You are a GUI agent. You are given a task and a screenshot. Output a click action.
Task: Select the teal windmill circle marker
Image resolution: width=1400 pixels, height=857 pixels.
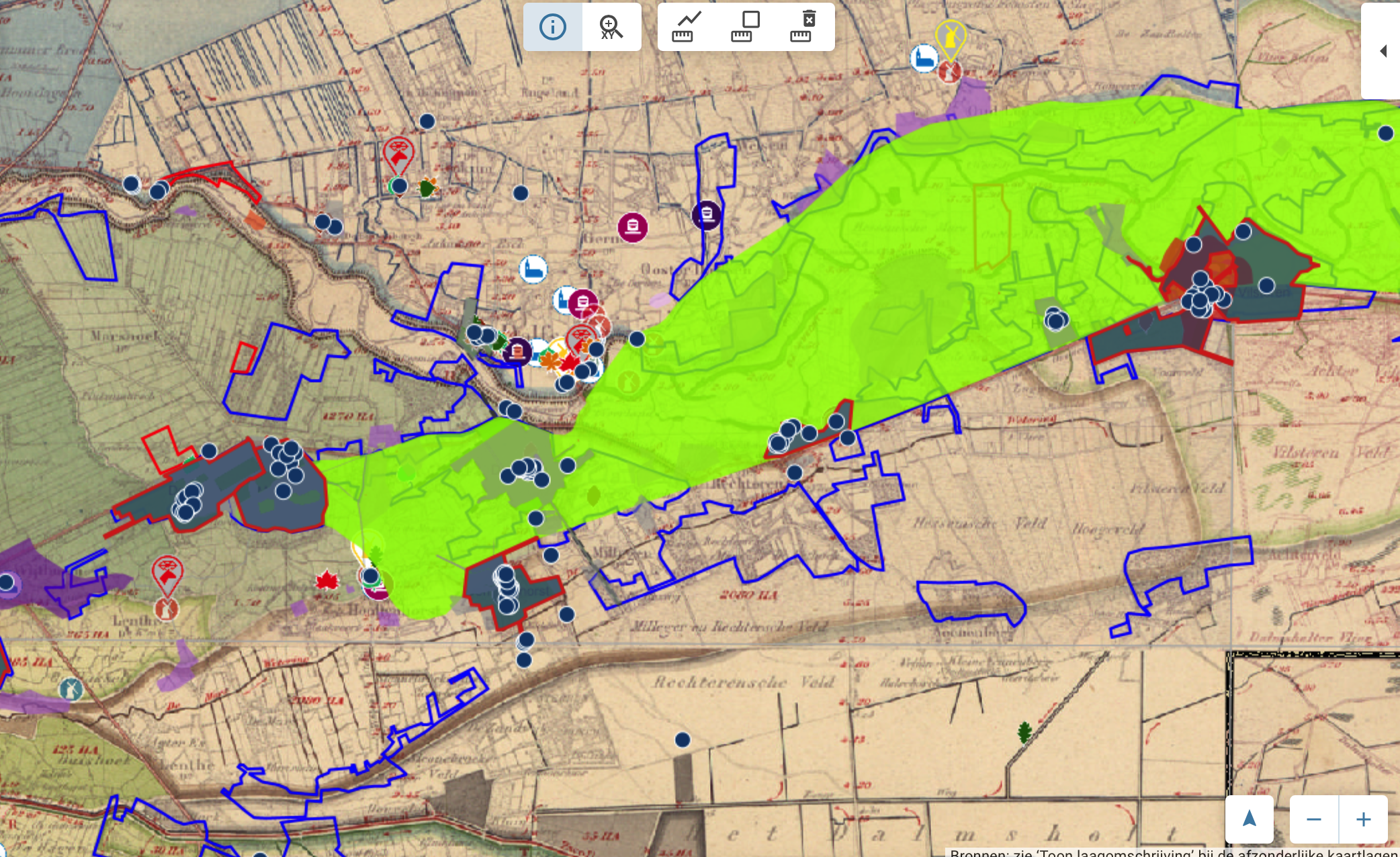pyautogui.click(x=71, y=690)
